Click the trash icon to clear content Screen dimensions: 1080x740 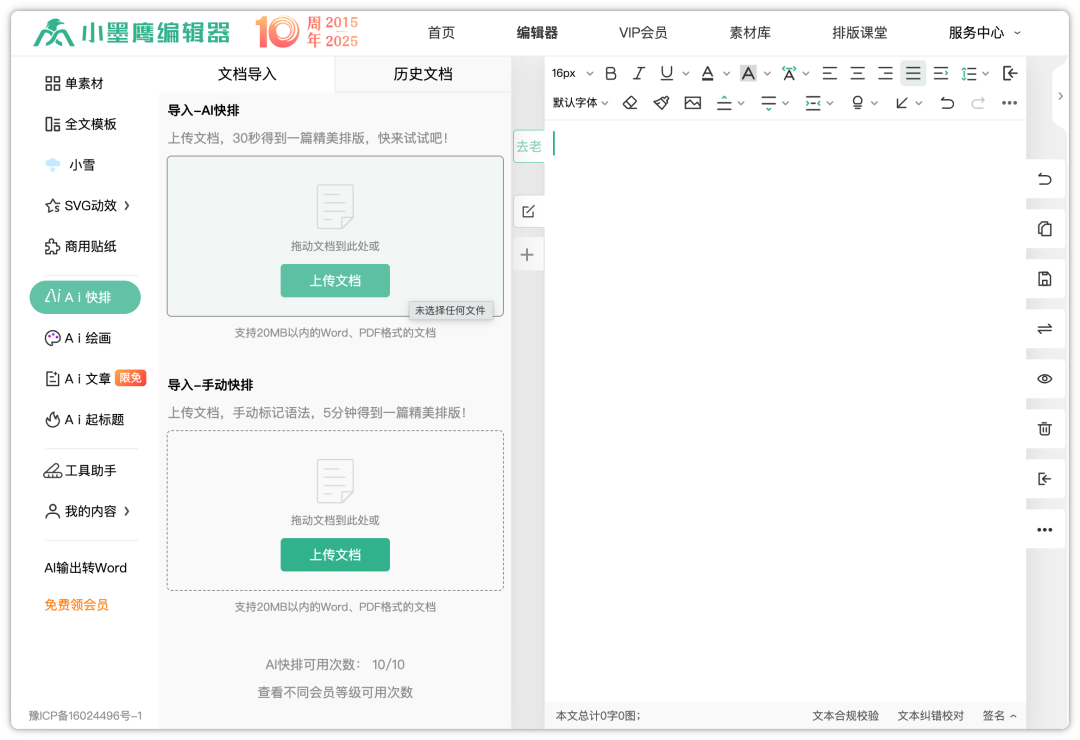point(1045,429)
